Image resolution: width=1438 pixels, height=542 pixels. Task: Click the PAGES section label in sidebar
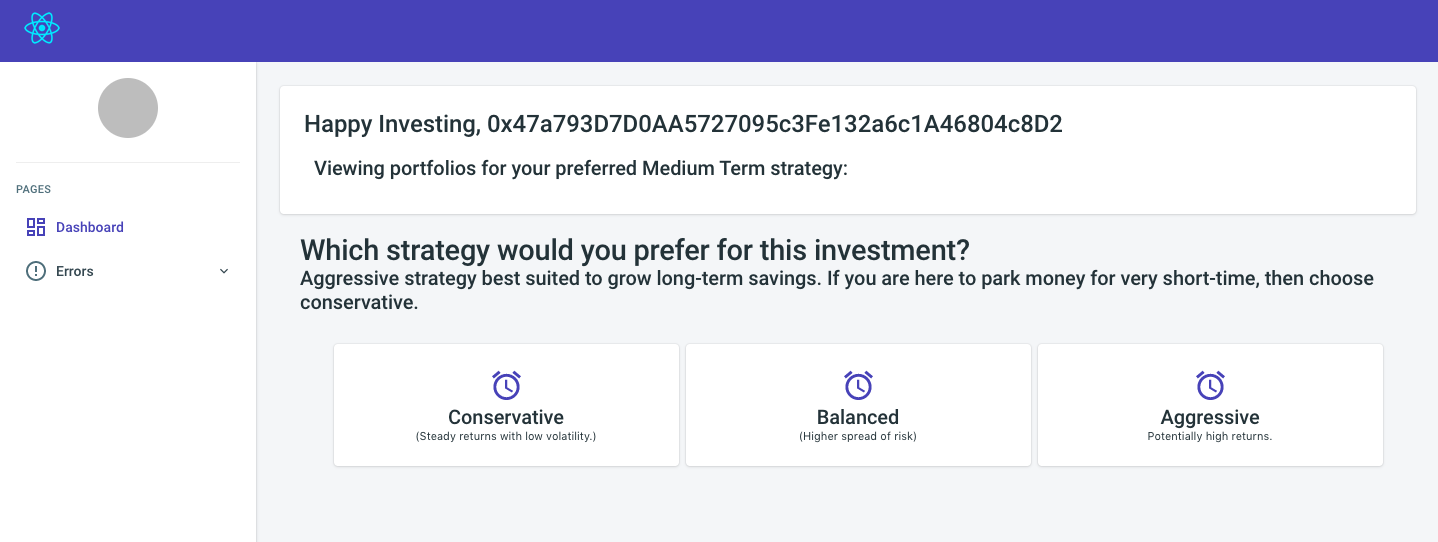click(34, 189)
